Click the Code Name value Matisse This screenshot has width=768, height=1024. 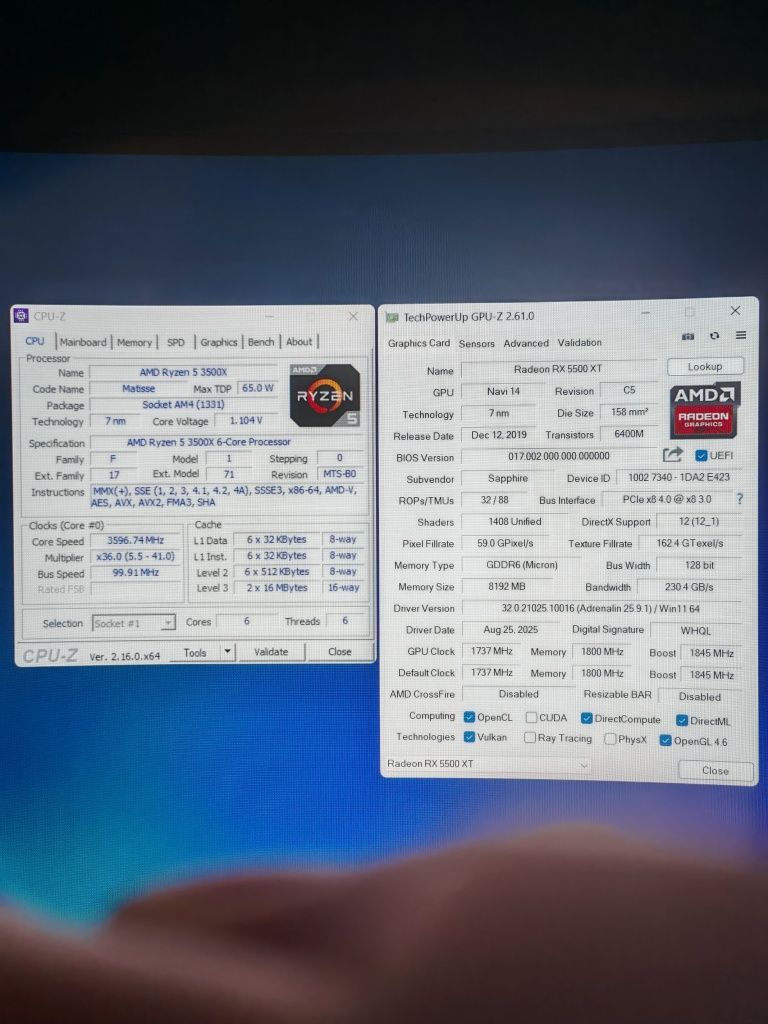(138, 389)
